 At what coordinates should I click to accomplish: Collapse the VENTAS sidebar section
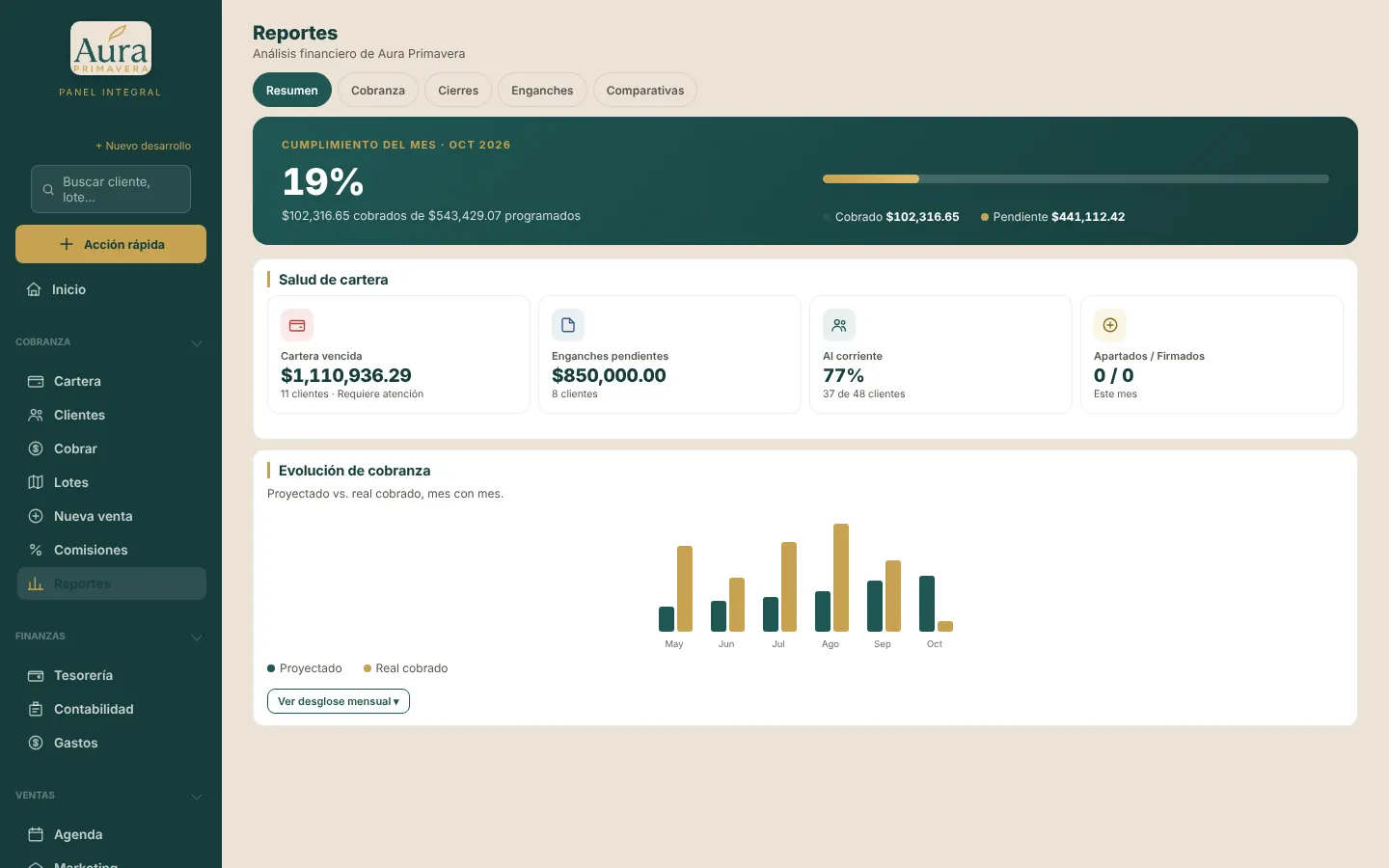[197, 797]
